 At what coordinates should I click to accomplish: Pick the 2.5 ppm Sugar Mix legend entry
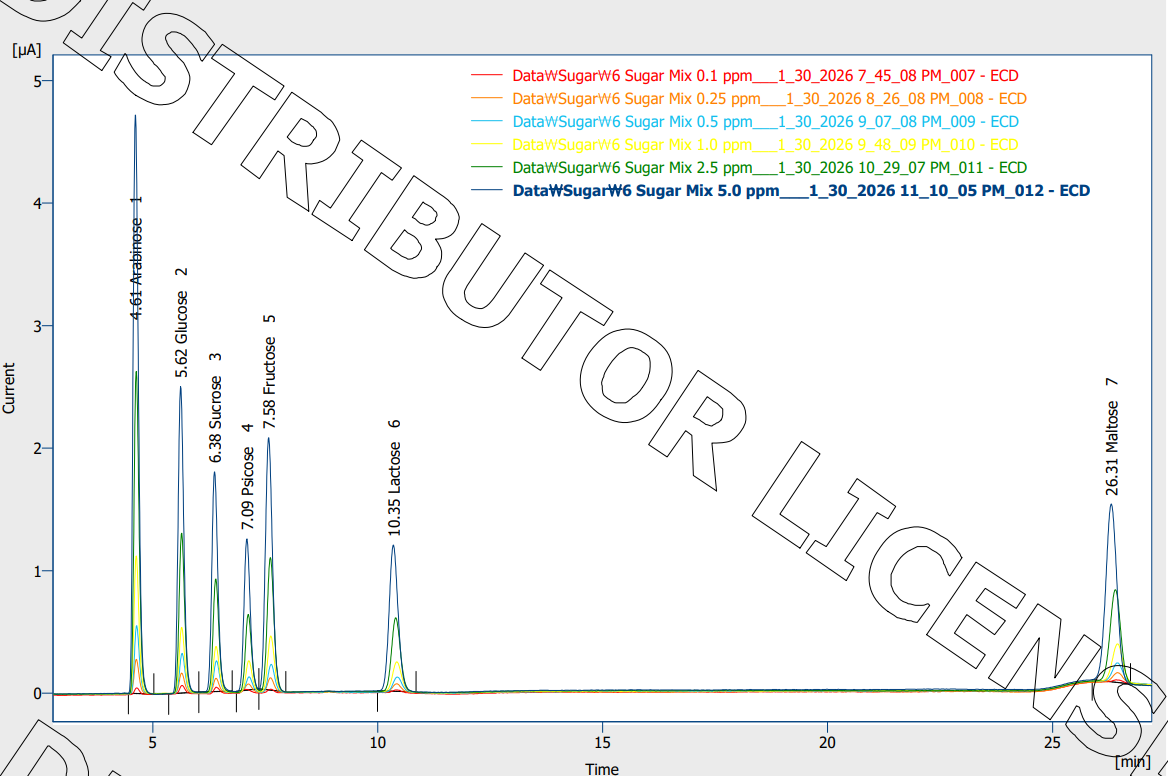coord(769,167)
